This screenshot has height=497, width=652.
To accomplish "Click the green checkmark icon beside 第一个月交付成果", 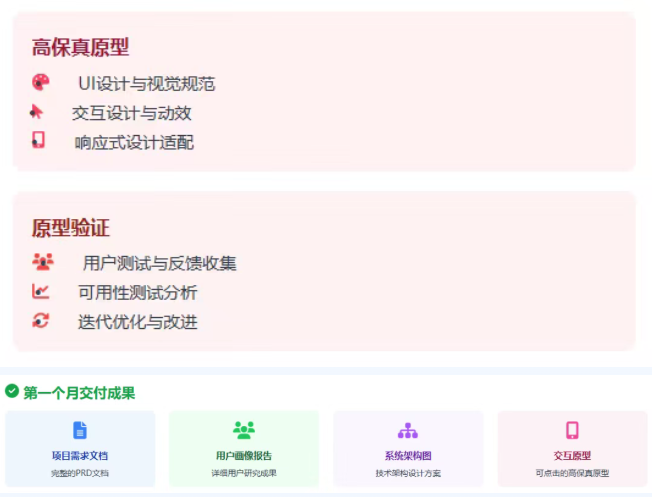I will point(12,392).
